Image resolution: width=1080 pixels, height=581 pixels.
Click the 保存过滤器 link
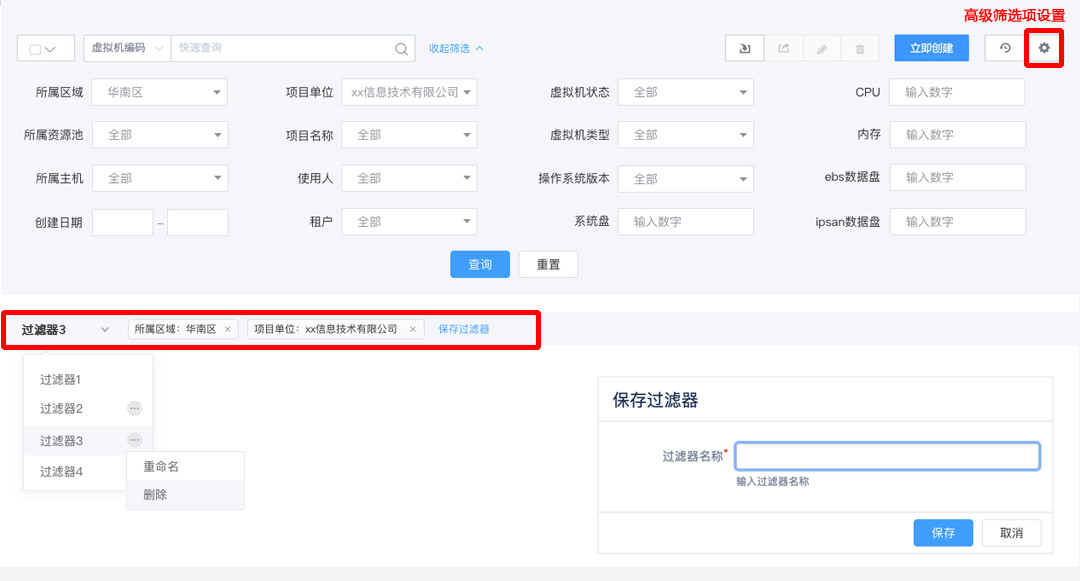pyautogui.click(x=464, y=329)
